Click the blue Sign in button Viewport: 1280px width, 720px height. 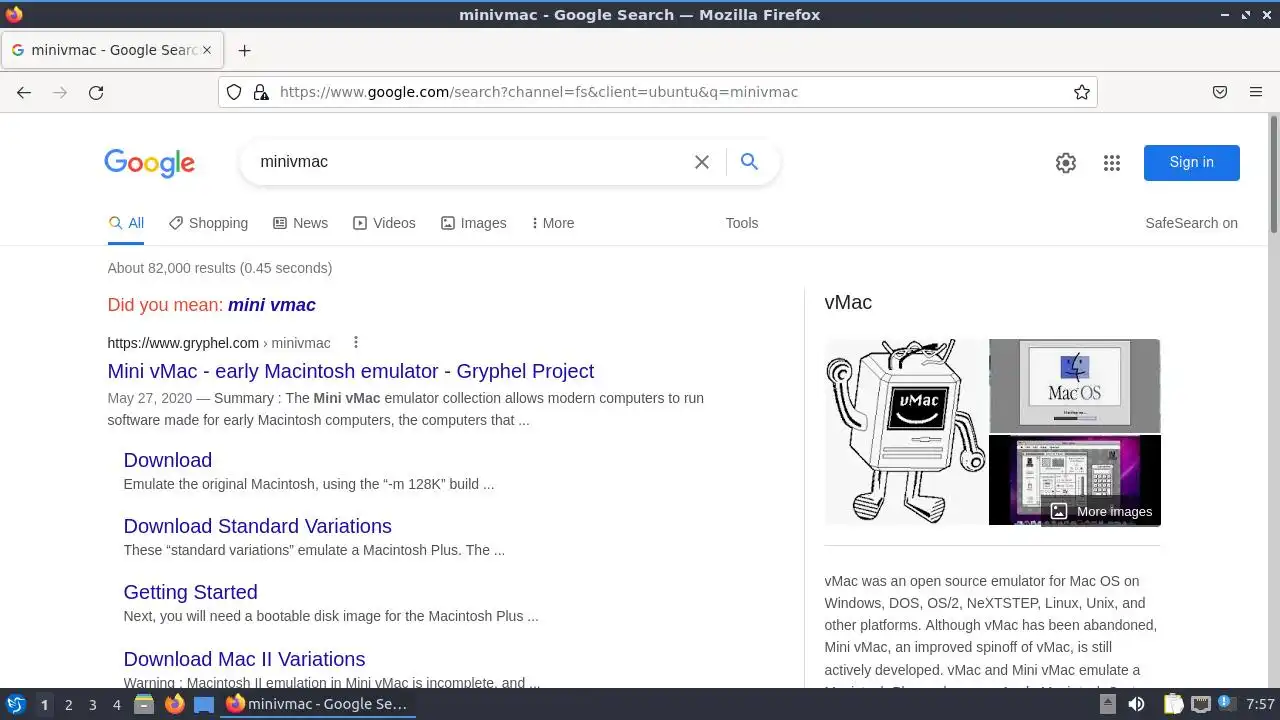point(1191,162)
